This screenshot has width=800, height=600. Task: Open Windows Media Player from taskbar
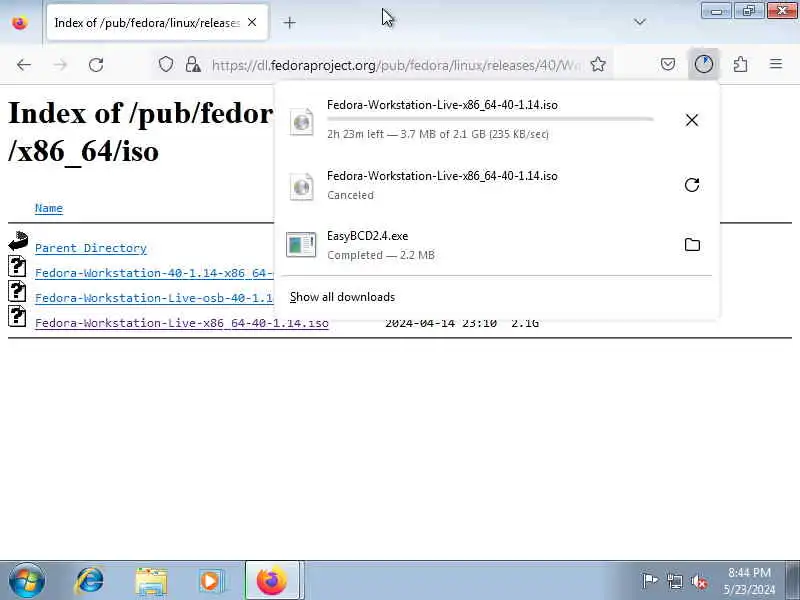pyautogui.click(x=210, y=581)
